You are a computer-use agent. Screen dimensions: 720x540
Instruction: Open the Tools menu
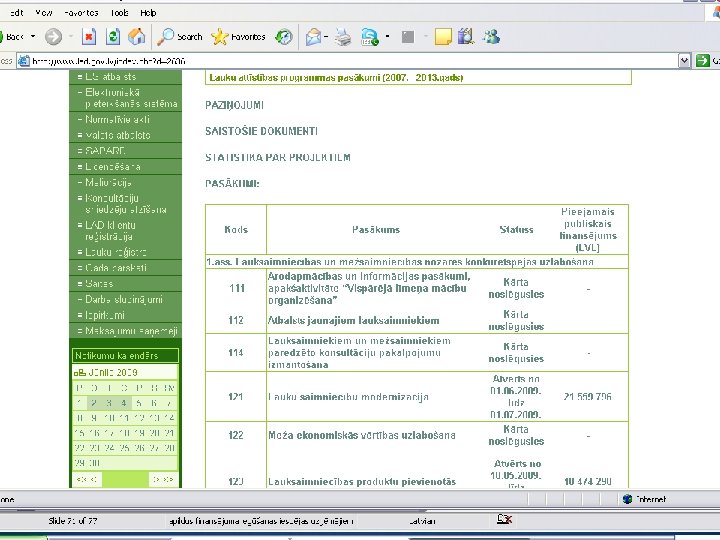[x=119, y=13]
